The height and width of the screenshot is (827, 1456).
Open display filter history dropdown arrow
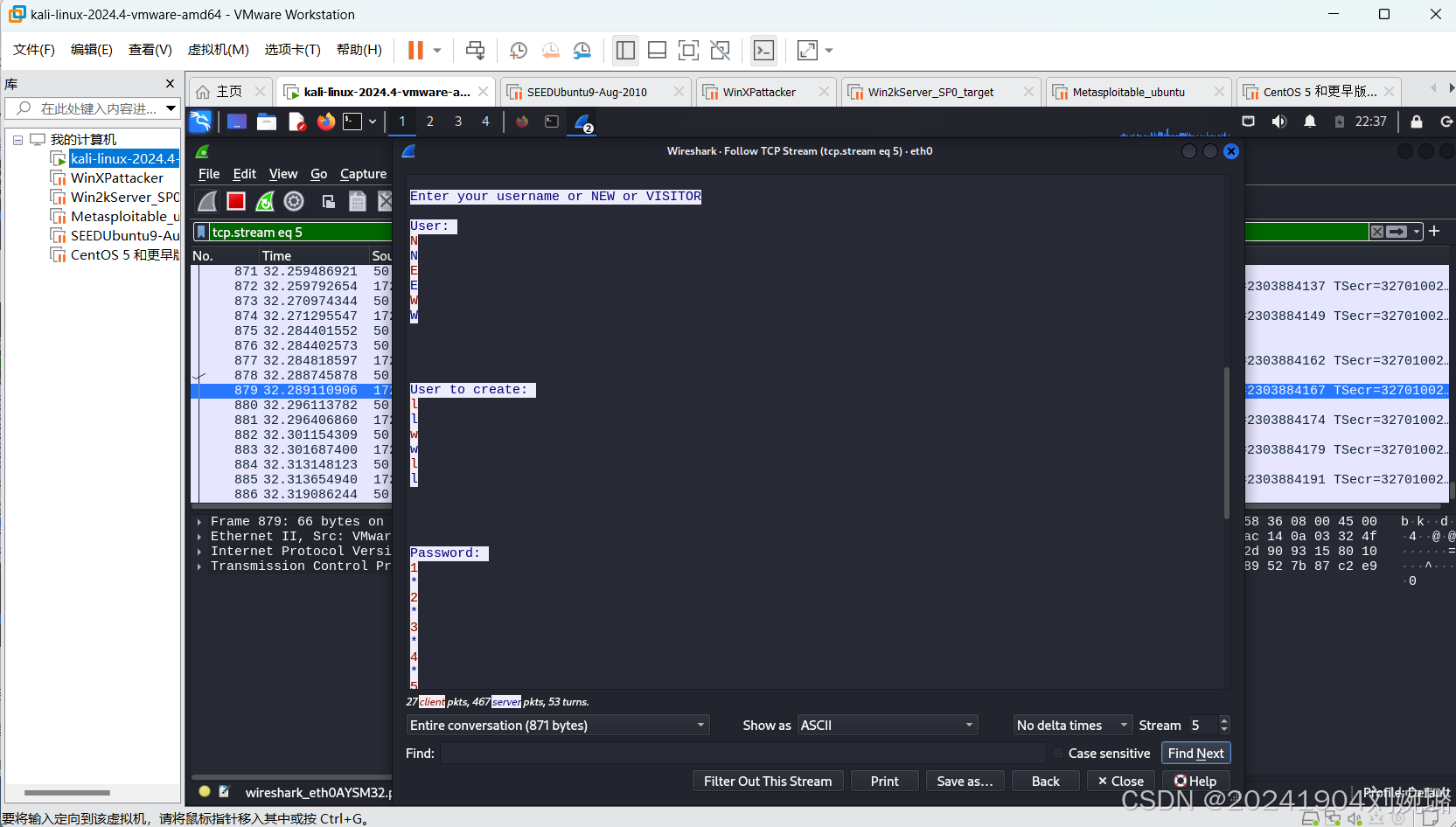[x=1417, y=232]
